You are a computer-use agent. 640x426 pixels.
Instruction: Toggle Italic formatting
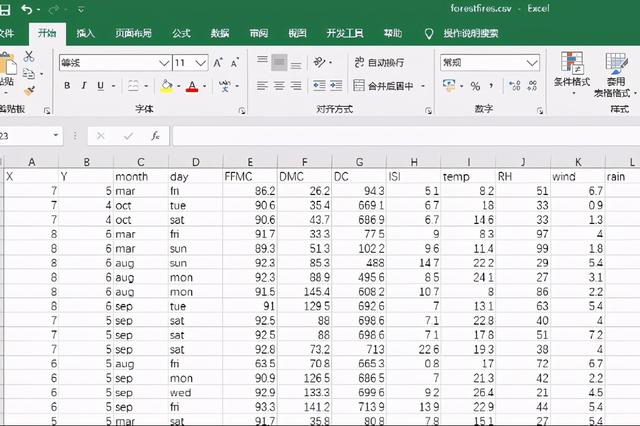click(x=84, y=86)
